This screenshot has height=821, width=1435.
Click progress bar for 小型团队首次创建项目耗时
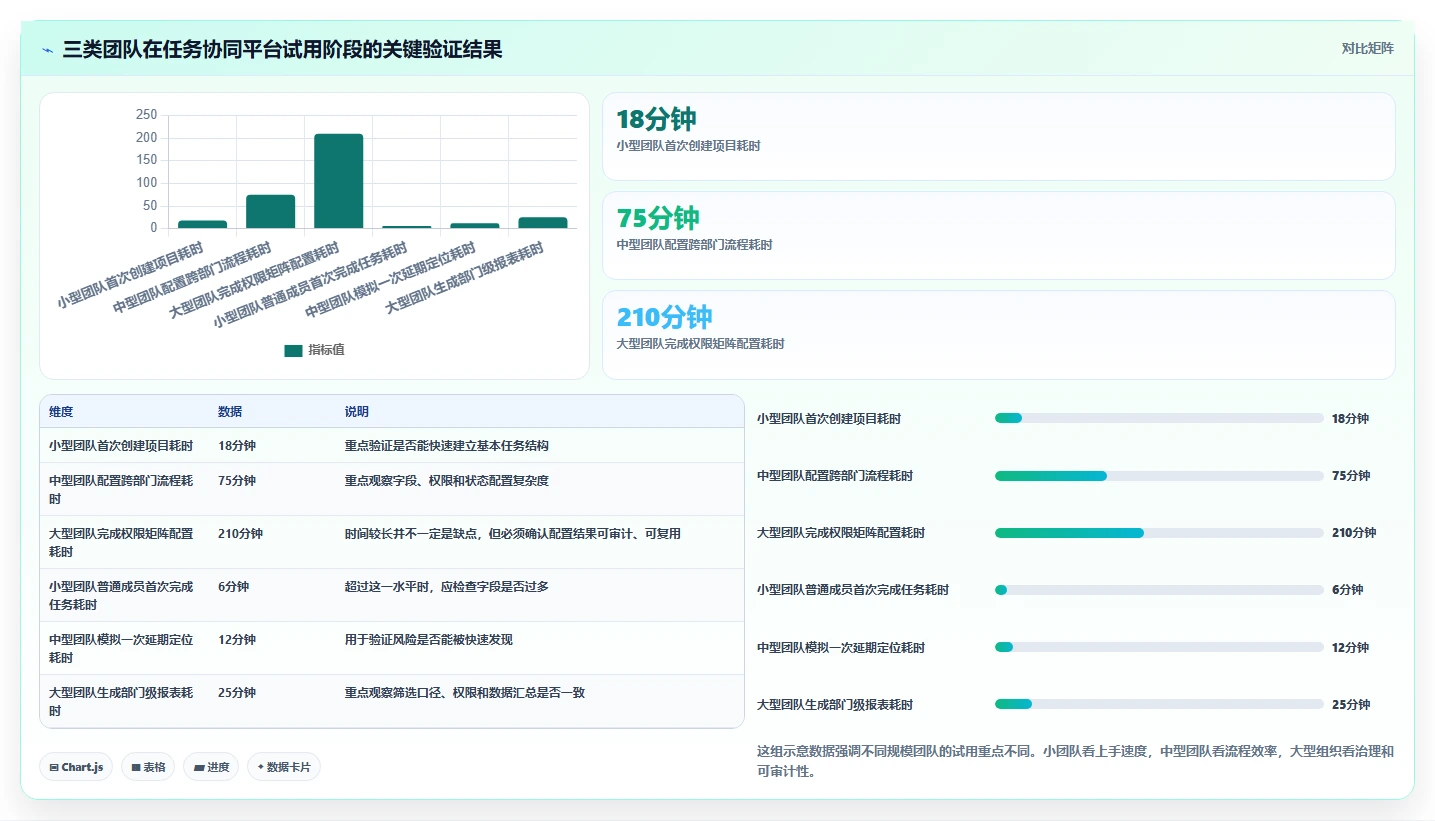[x=1159, y=419]
